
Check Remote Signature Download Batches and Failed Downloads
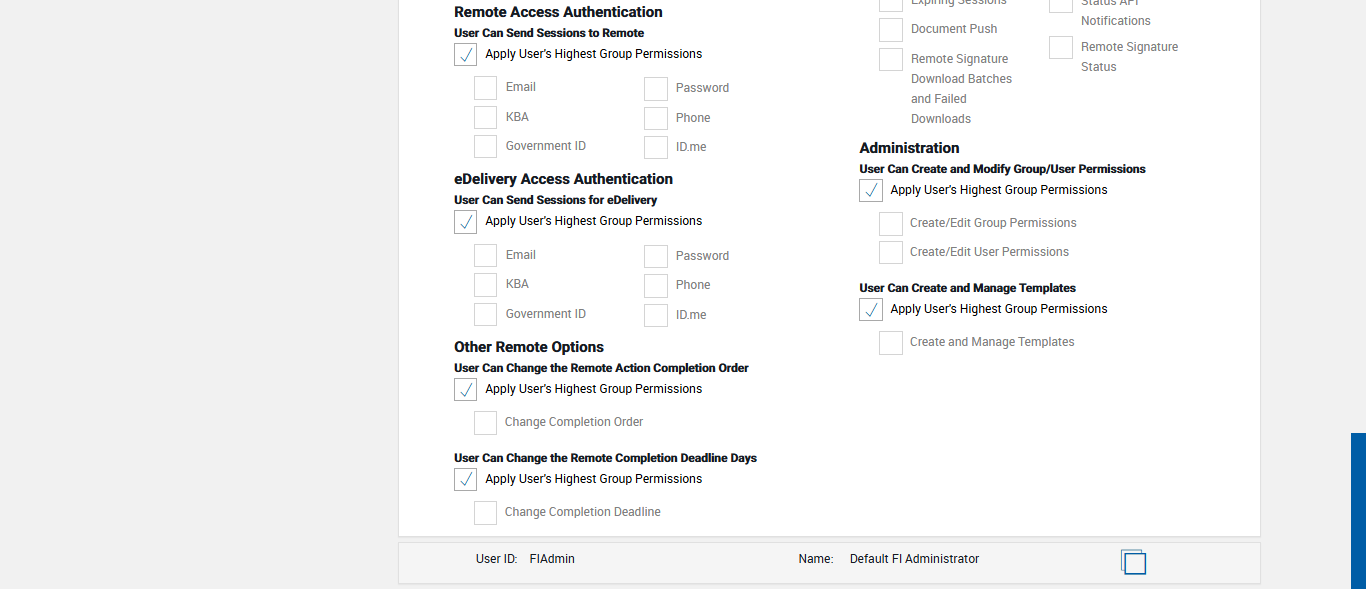click(891, 60)
